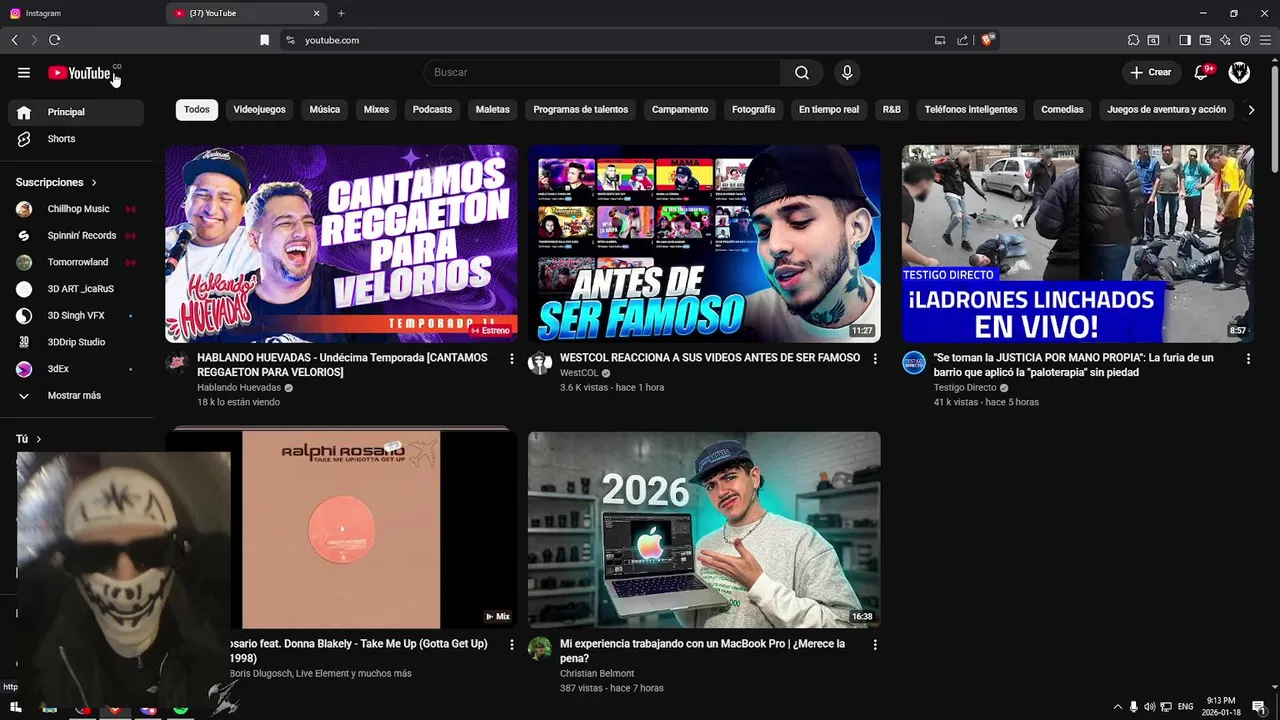Select the Teléfonos inteligentes chip
This screenshot has height=720, width=1280.
click(x=971, y=110)
